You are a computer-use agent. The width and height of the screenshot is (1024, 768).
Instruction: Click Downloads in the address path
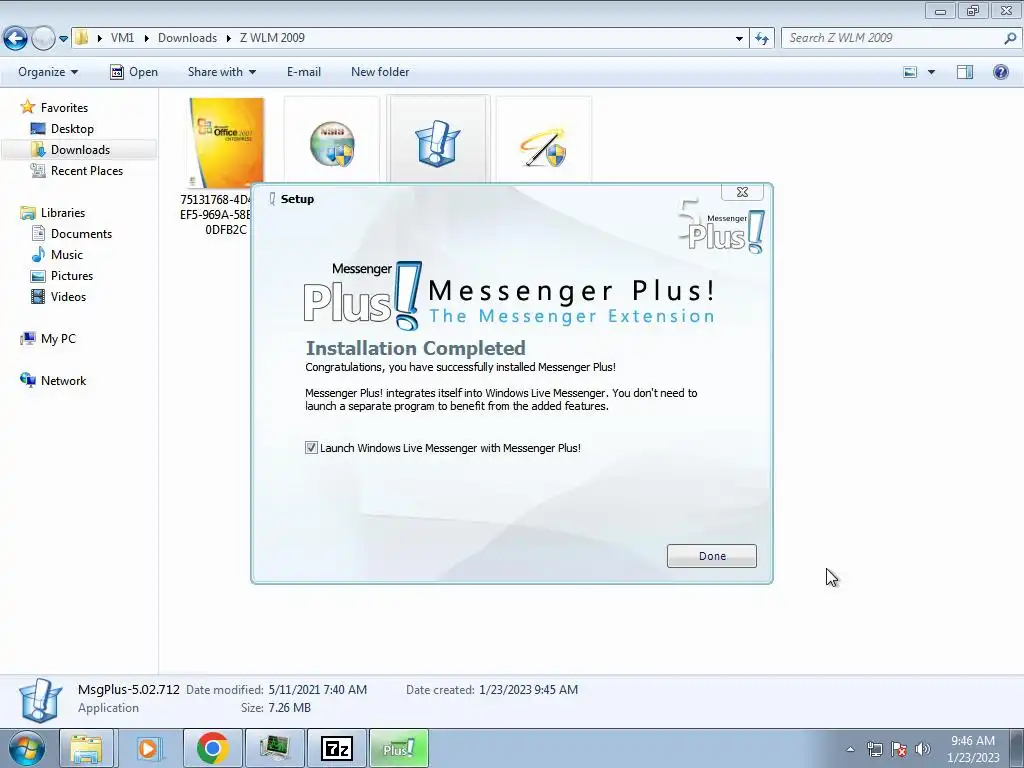(187, 38)
